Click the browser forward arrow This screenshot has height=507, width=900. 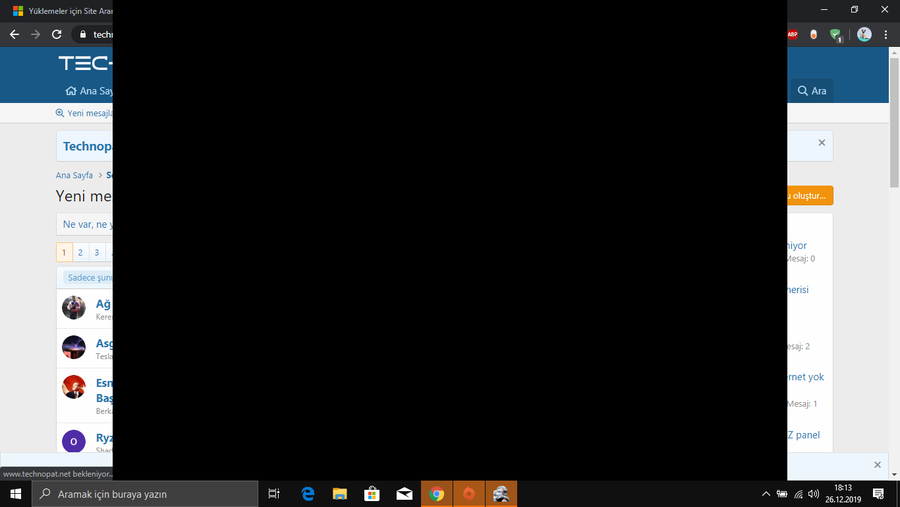[36, 34]
